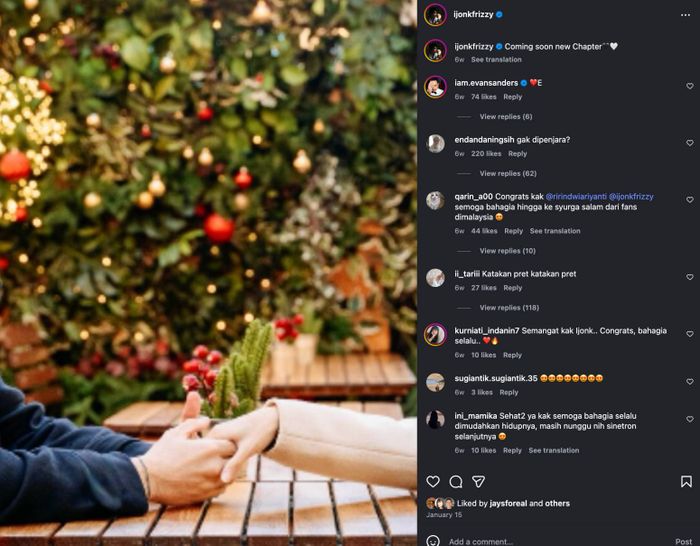Like the endandaningsih comment
Image resolution: width=700 pixels, height=546 pixels.
[690, 143]
